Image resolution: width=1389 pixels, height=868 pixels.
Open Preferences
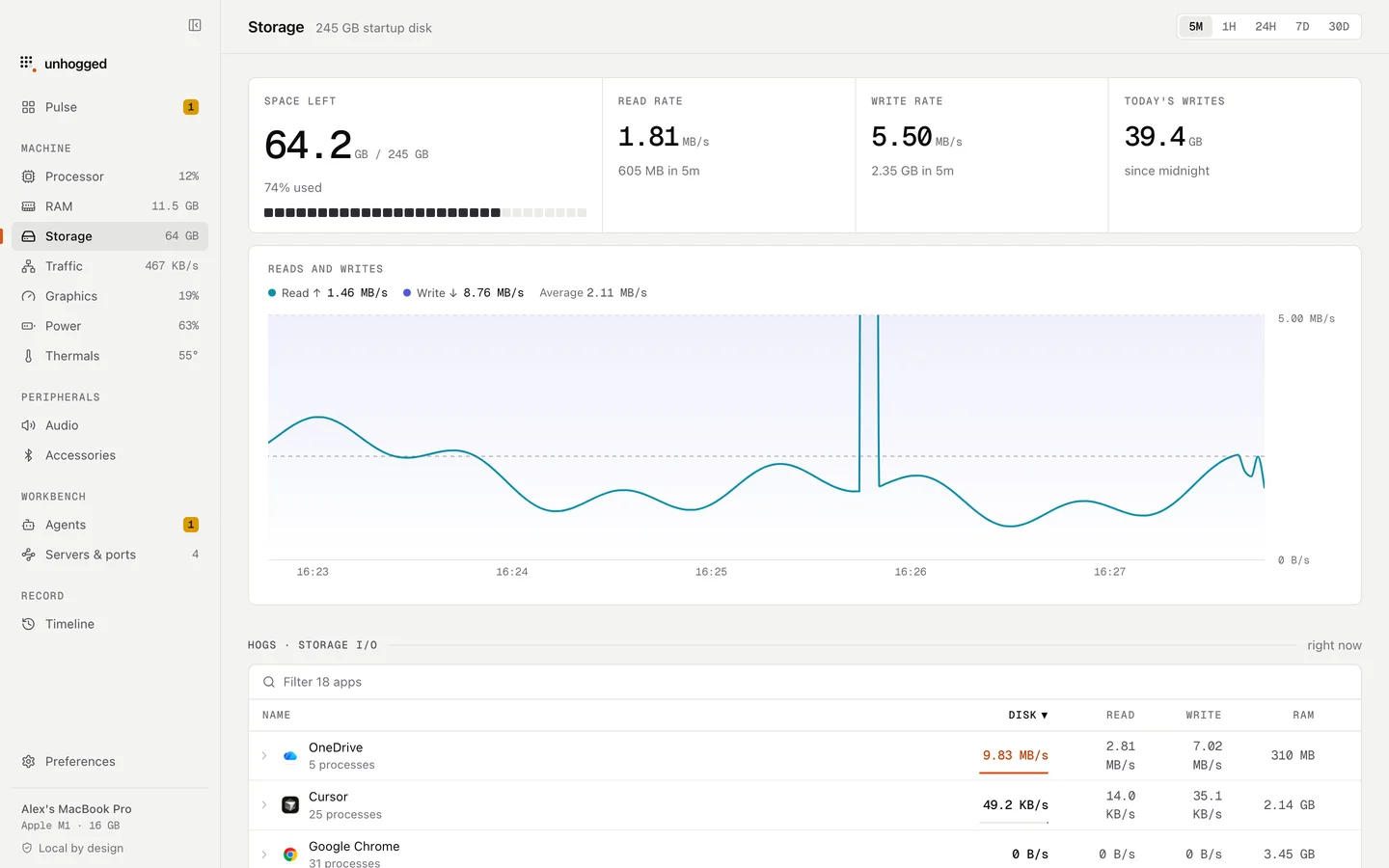point(110,762)
